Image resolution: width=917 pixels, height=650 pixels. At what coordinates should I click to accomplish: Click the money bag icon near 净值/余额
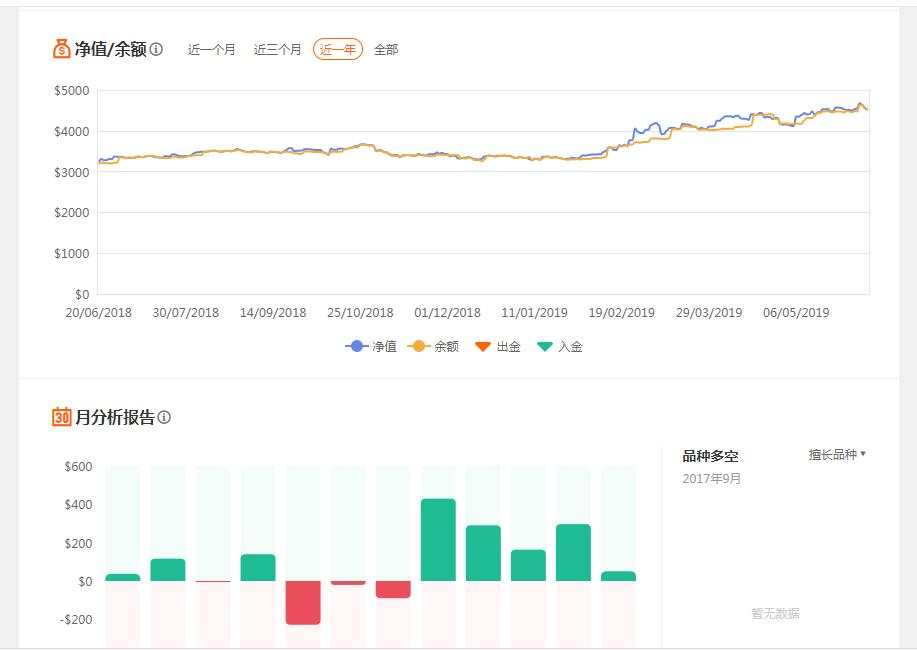tap(61, 49)
